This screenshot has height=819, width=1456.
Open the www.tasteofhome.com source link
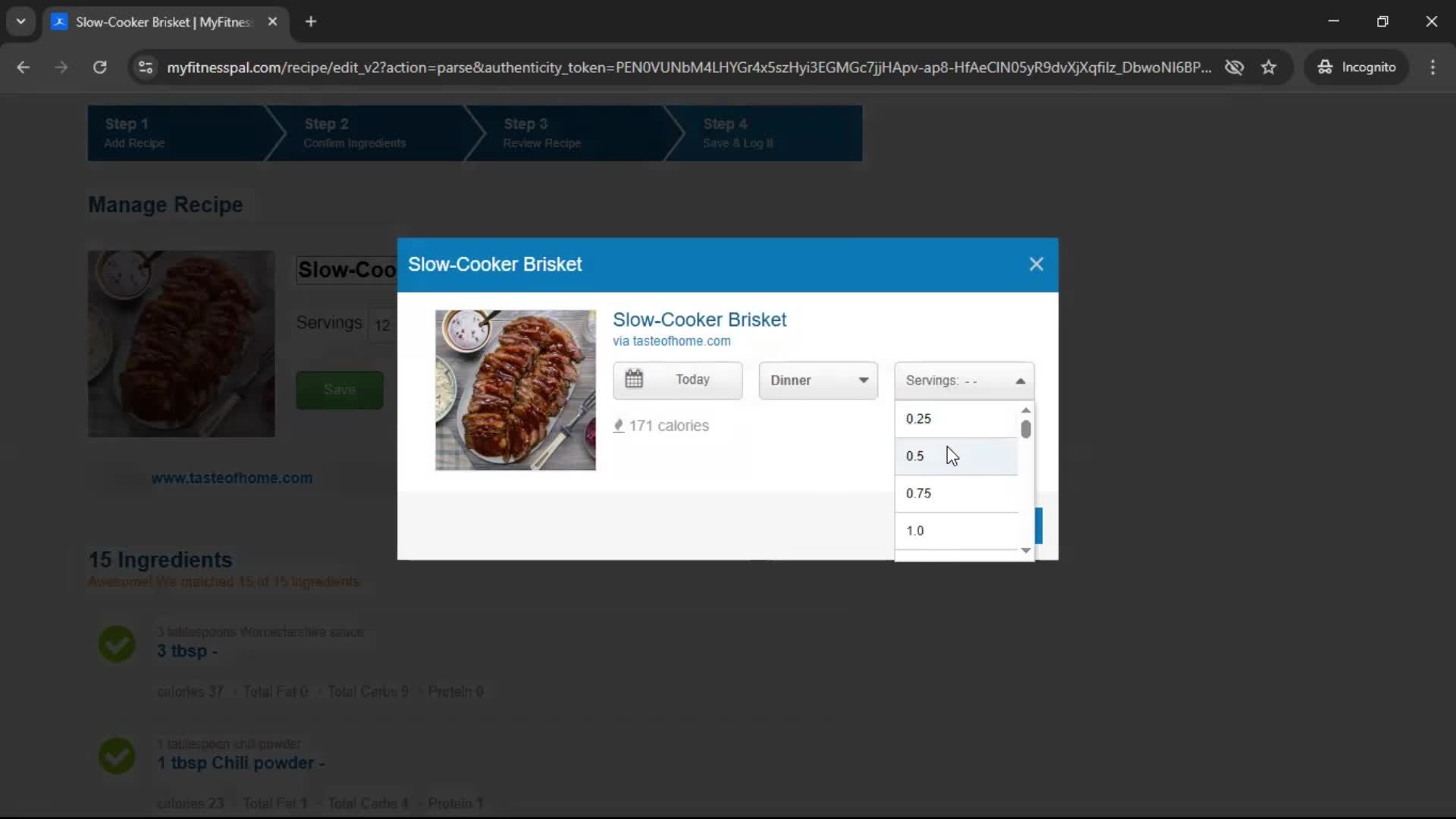coord(231,479)
